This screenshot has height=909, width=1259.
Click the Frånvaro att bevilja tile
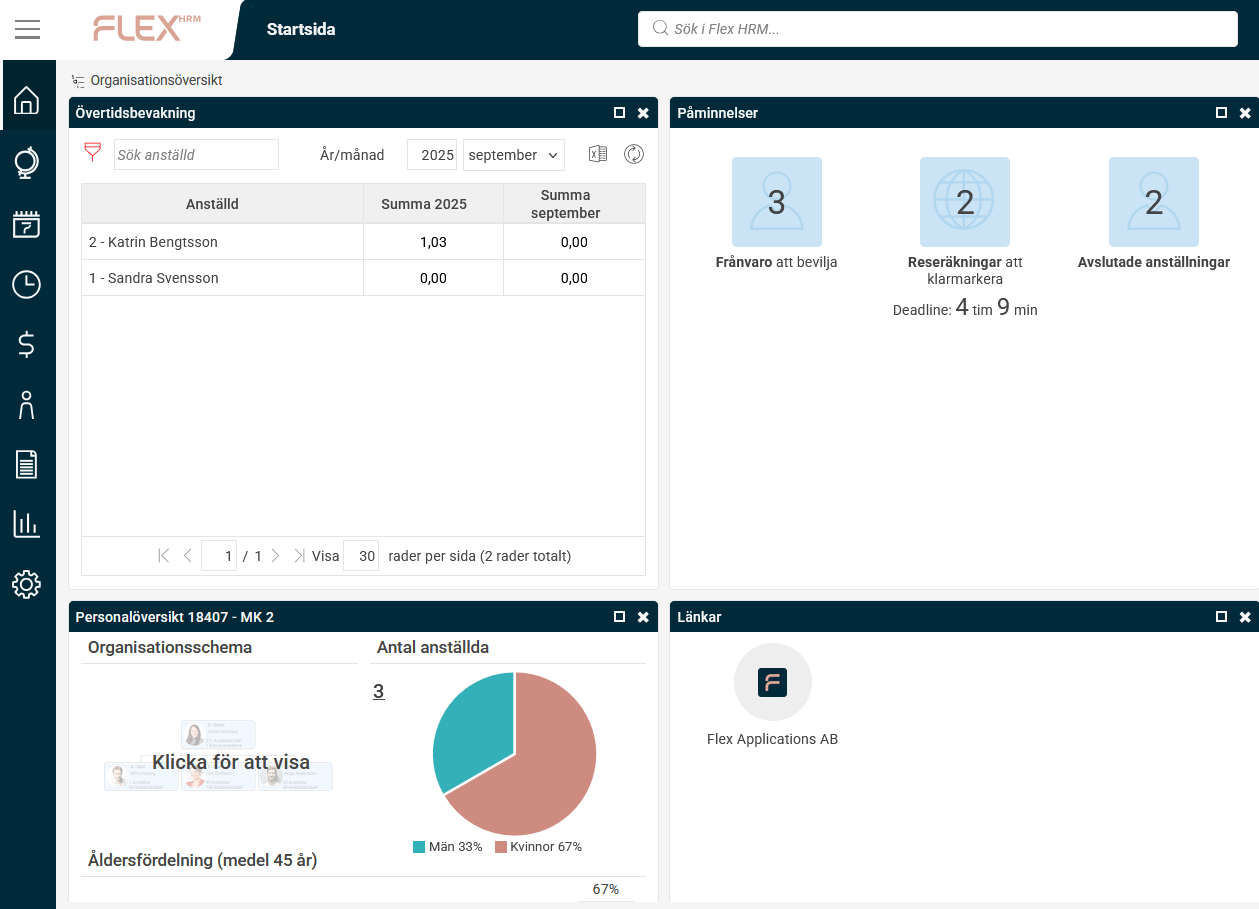(x=776, y=202)
